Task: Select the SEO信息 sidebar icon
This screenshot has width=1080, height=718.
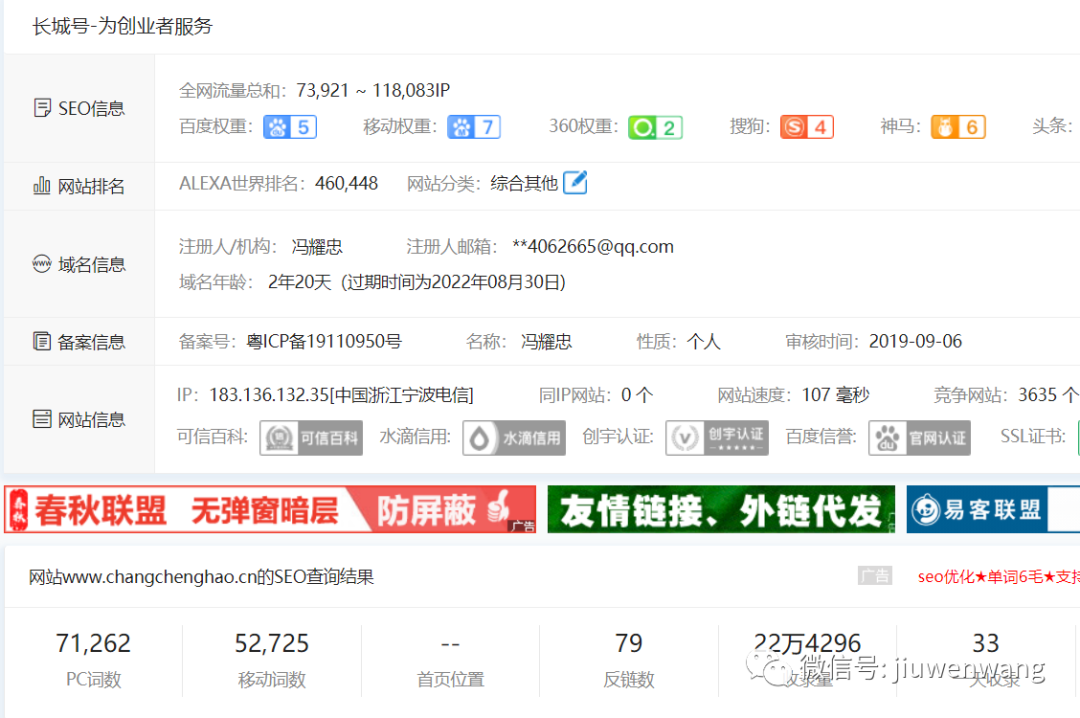Action: (42, 107)
